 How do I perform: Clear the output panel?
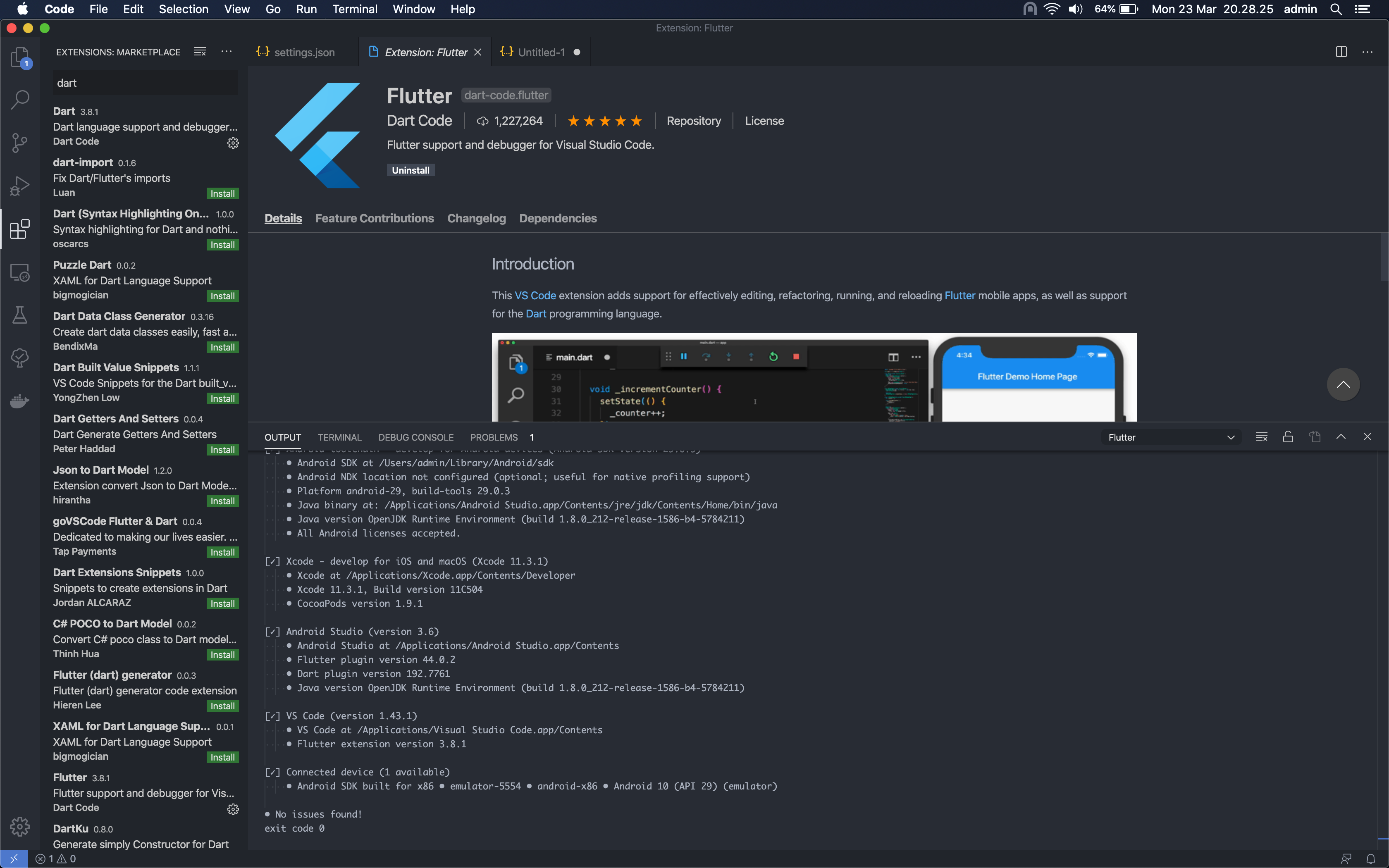[1262, 437]
